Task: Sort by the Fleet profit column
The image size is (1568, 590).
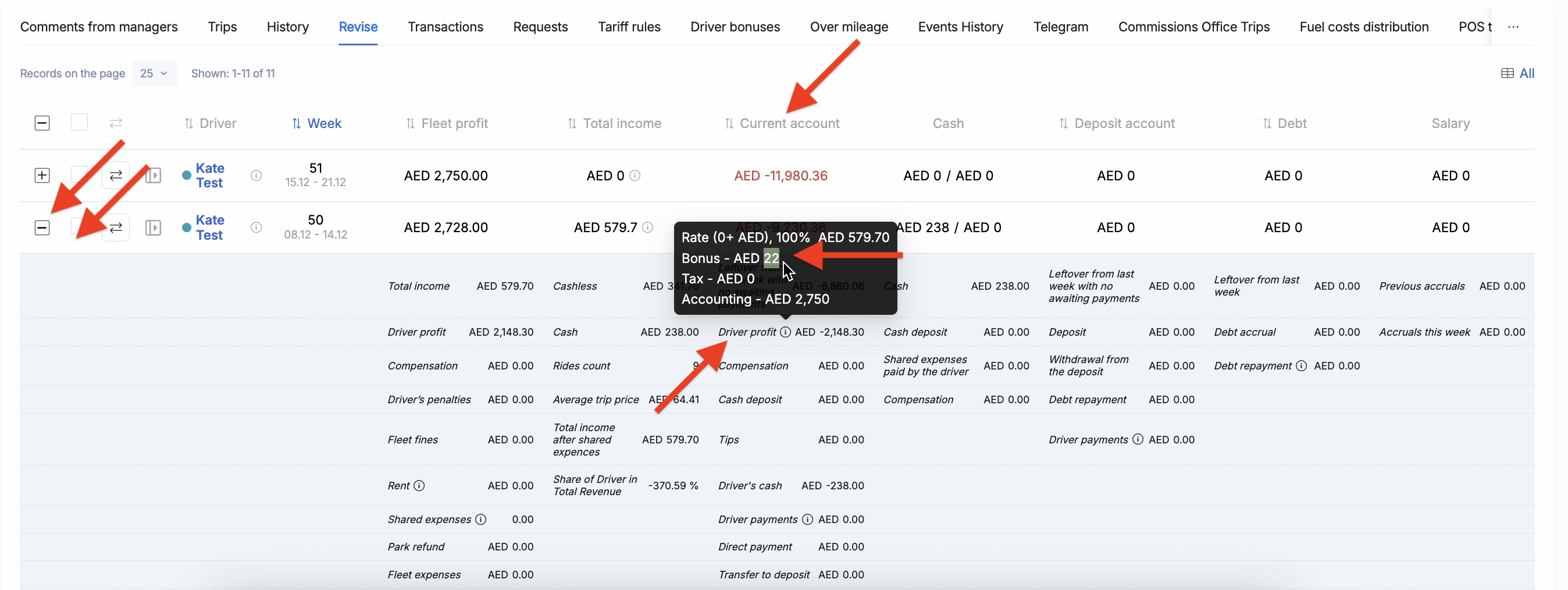Action: click(447, 123)
